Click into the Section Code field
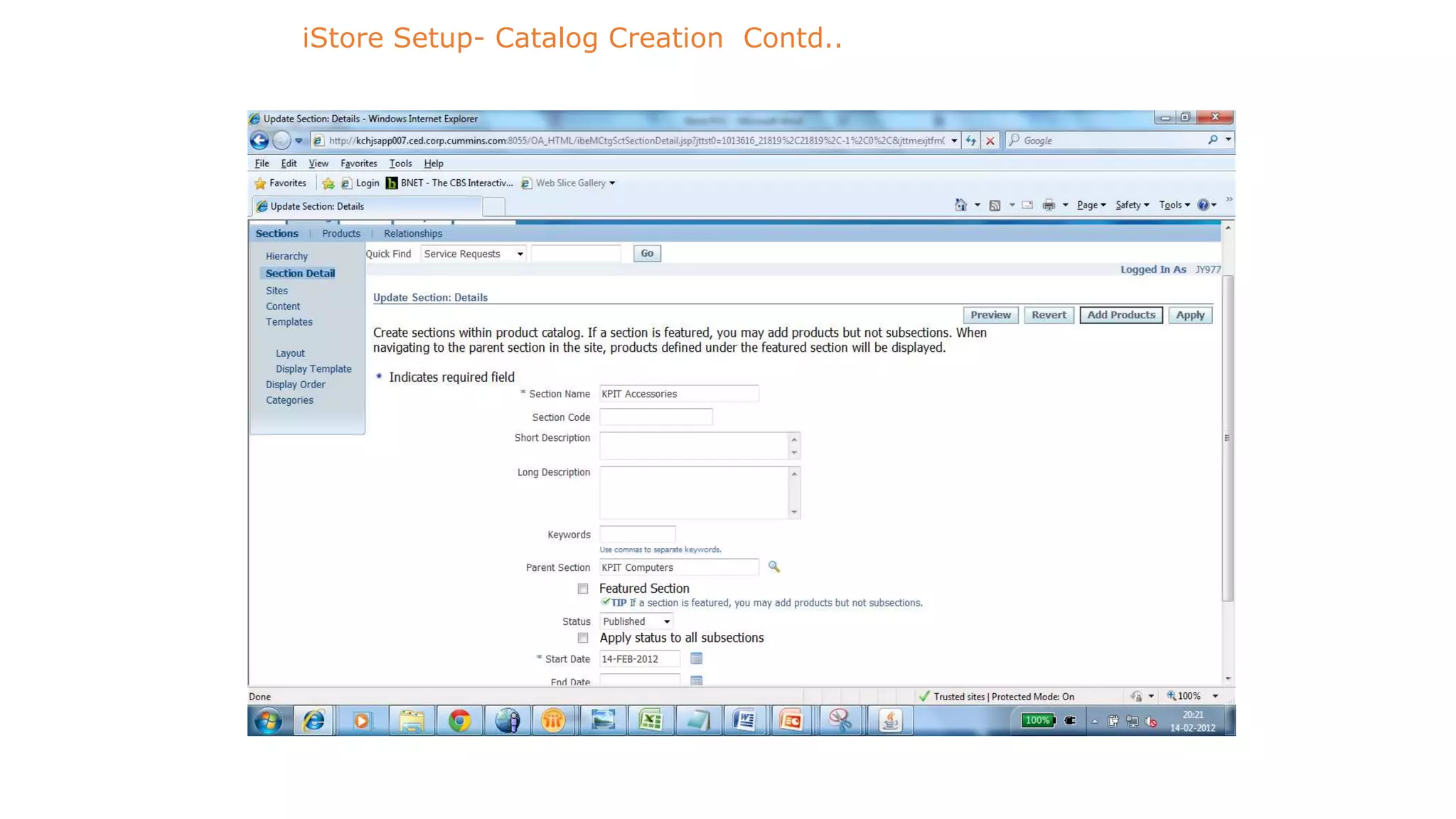 pyautogui.click(x=655, y=417)
